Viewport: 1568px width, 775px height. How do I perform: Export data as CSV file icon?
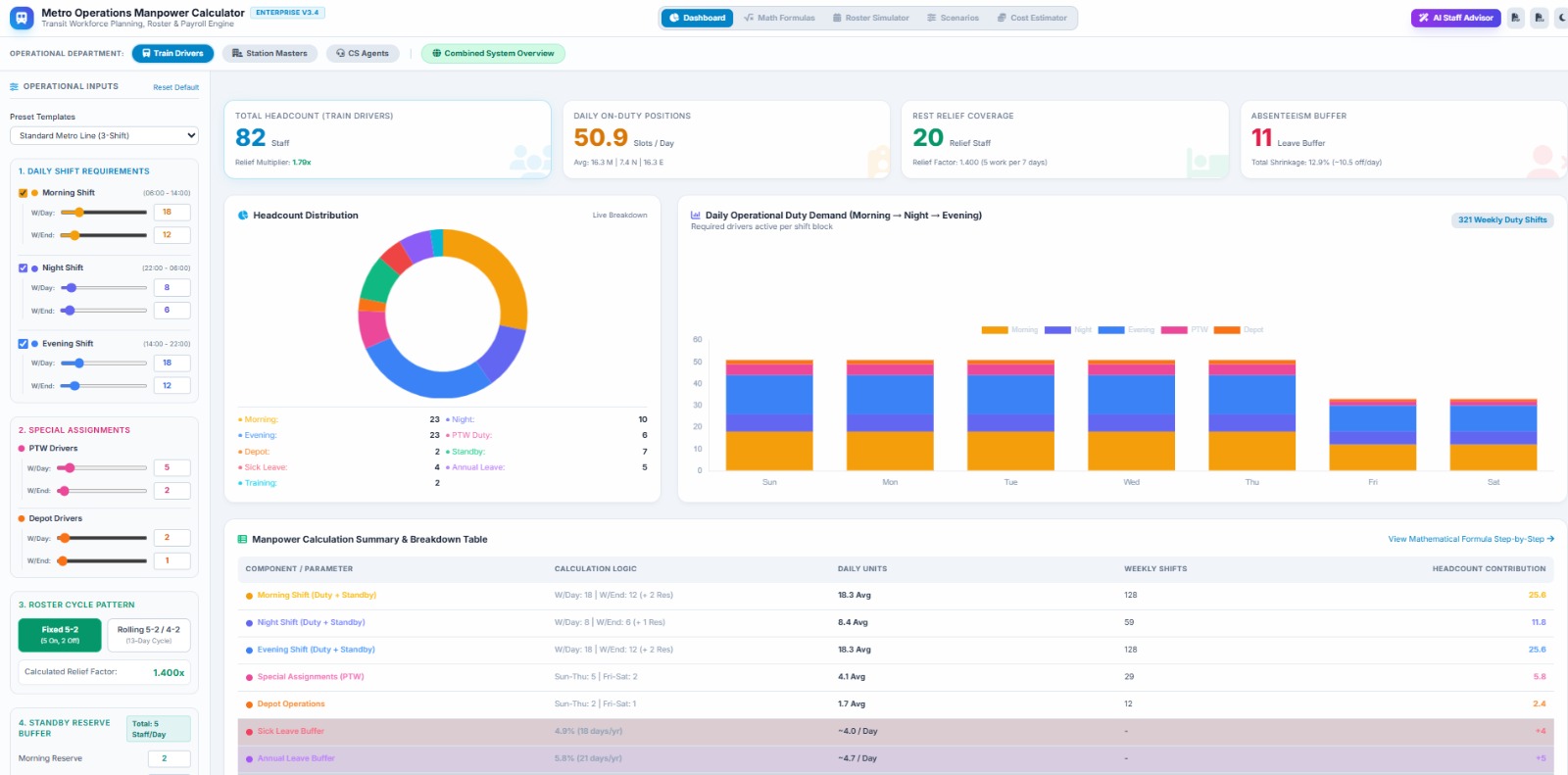coord(1540,18)
